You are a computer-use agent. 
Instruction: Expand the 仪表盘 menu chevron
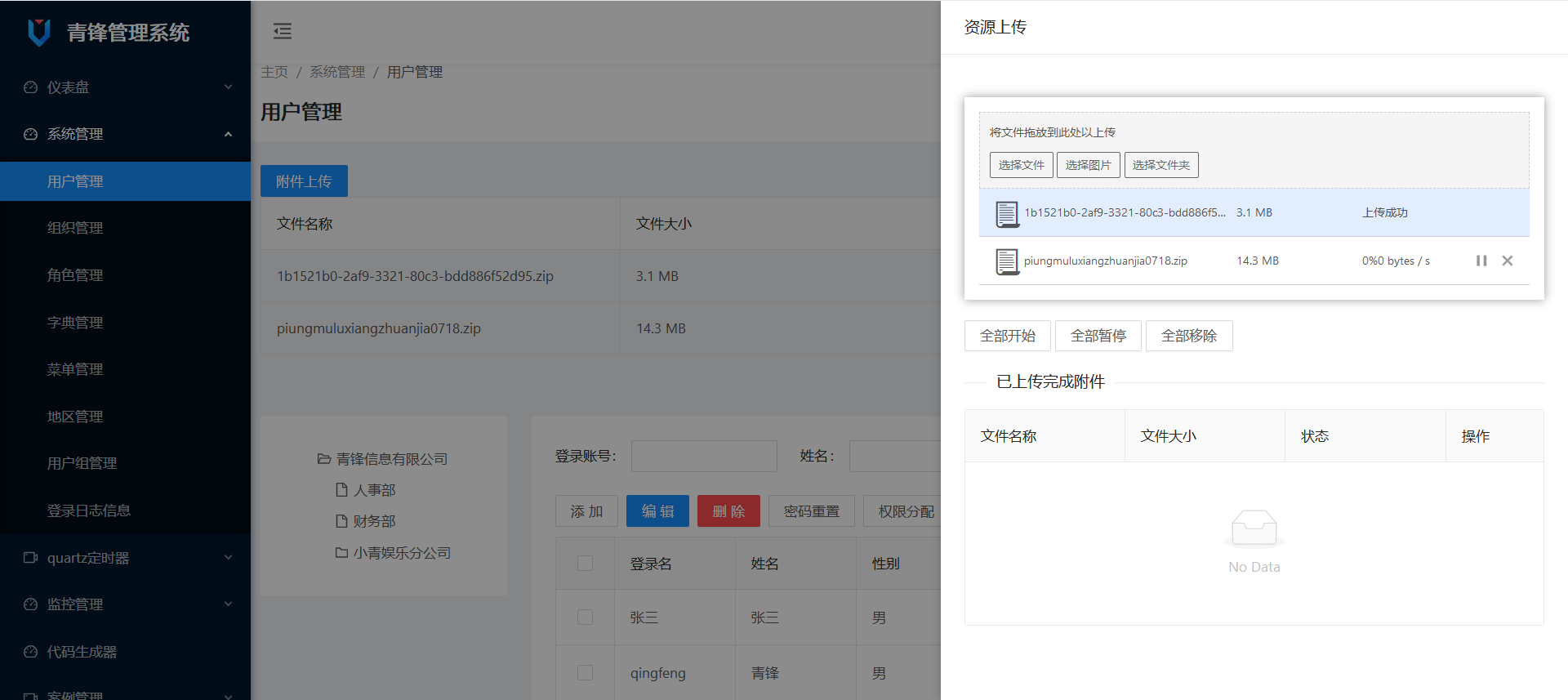(229, 87)
